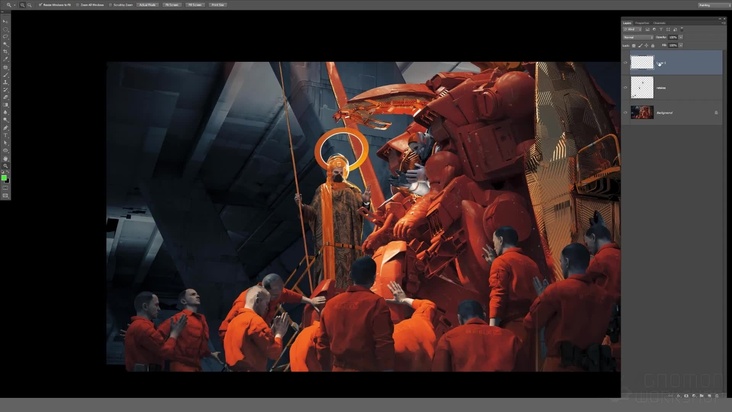732x412 pixels.
Task: Select the Ellipse shape tool
Action: point(6,150)
